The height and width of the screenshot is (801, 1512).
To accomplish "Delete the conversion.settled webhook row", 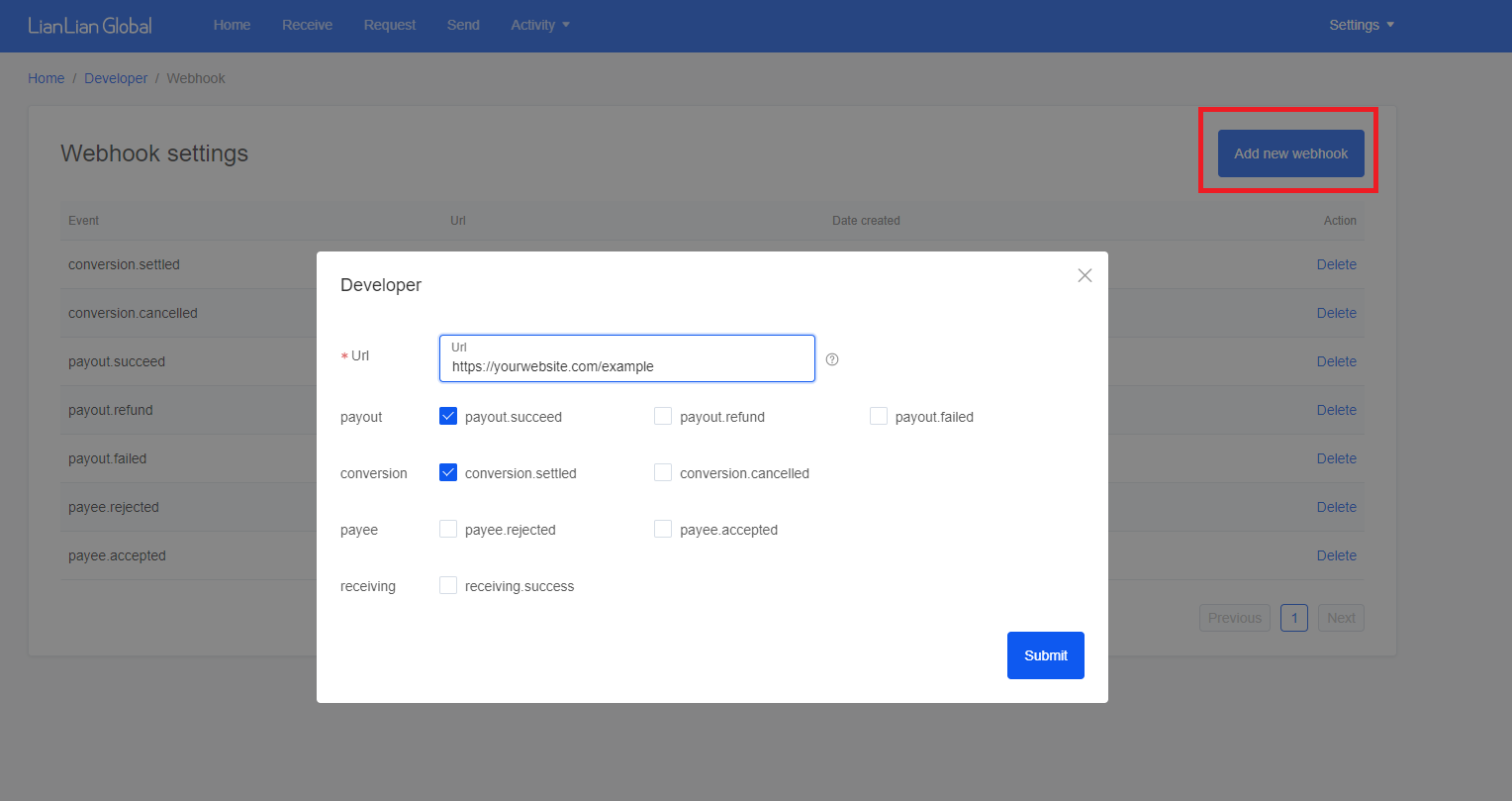I will point(1336,264).
